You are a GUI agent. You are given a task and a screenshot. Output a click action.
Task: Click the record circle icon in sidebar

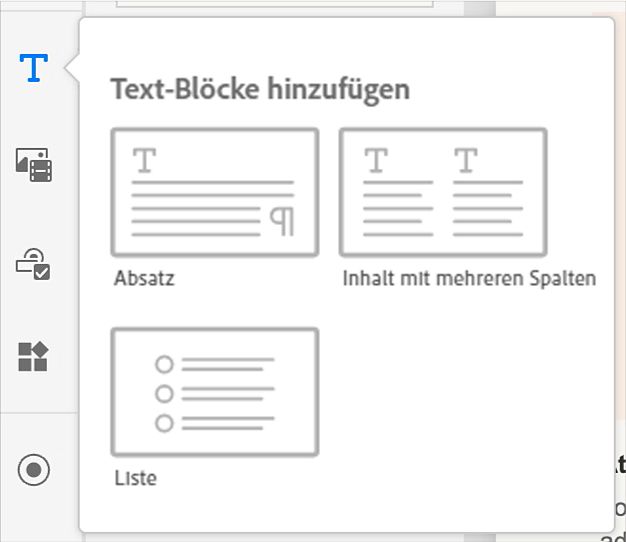(34, 470)
